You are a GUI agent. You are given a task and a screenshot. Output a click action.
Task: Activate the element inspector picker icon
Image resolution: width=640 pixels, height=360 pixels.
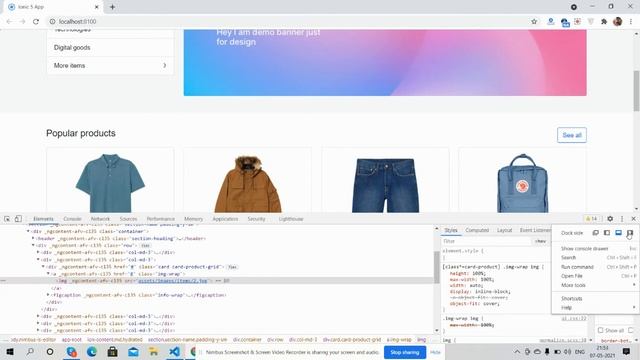coord(7,219)
